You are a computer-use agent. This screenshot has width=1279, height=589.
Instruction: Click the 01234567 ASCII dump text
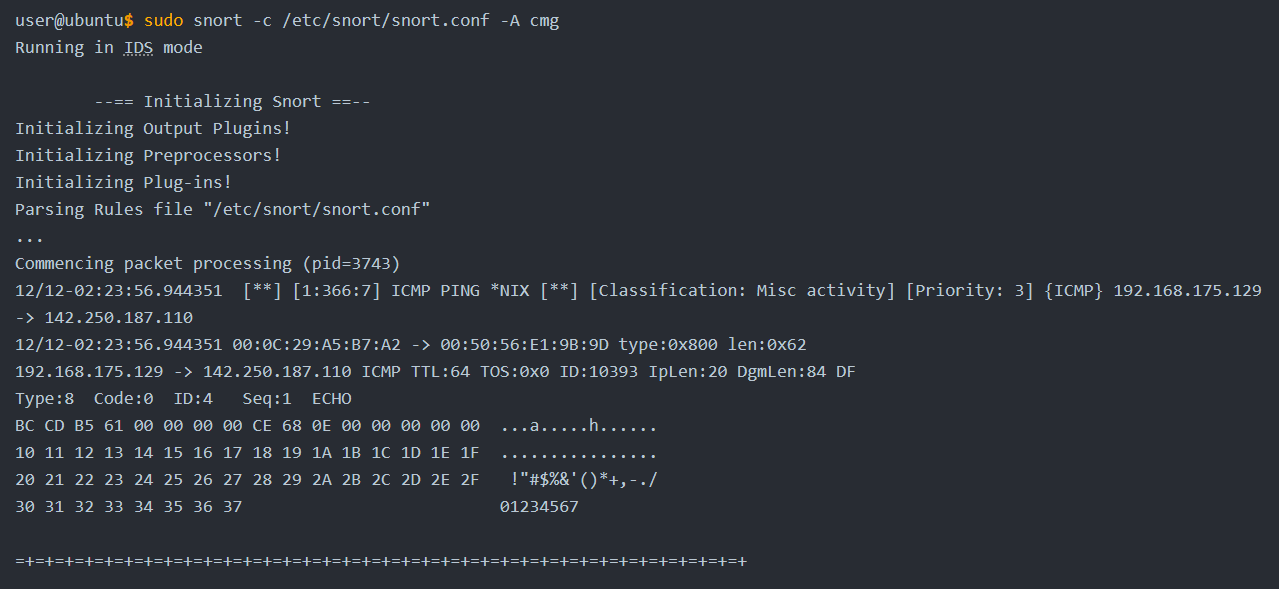(539, 507)
